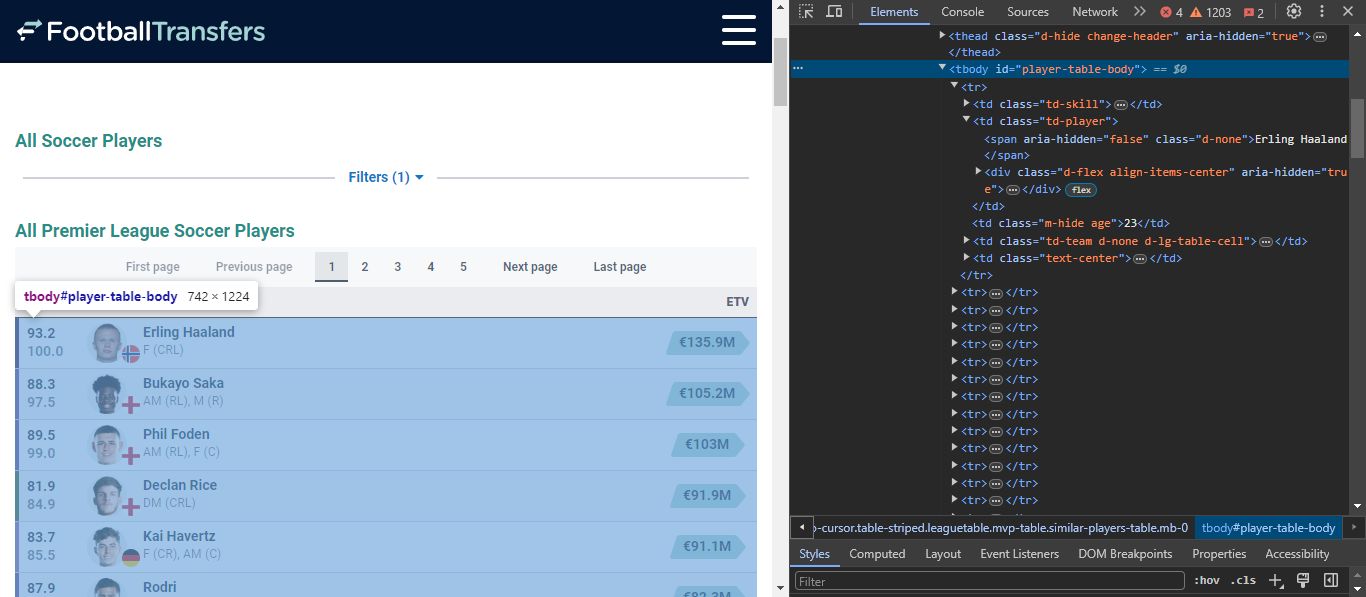Open the Accessibility tab
Image resolution: width=1366 pixels, height=597 pixels.
1297,554
